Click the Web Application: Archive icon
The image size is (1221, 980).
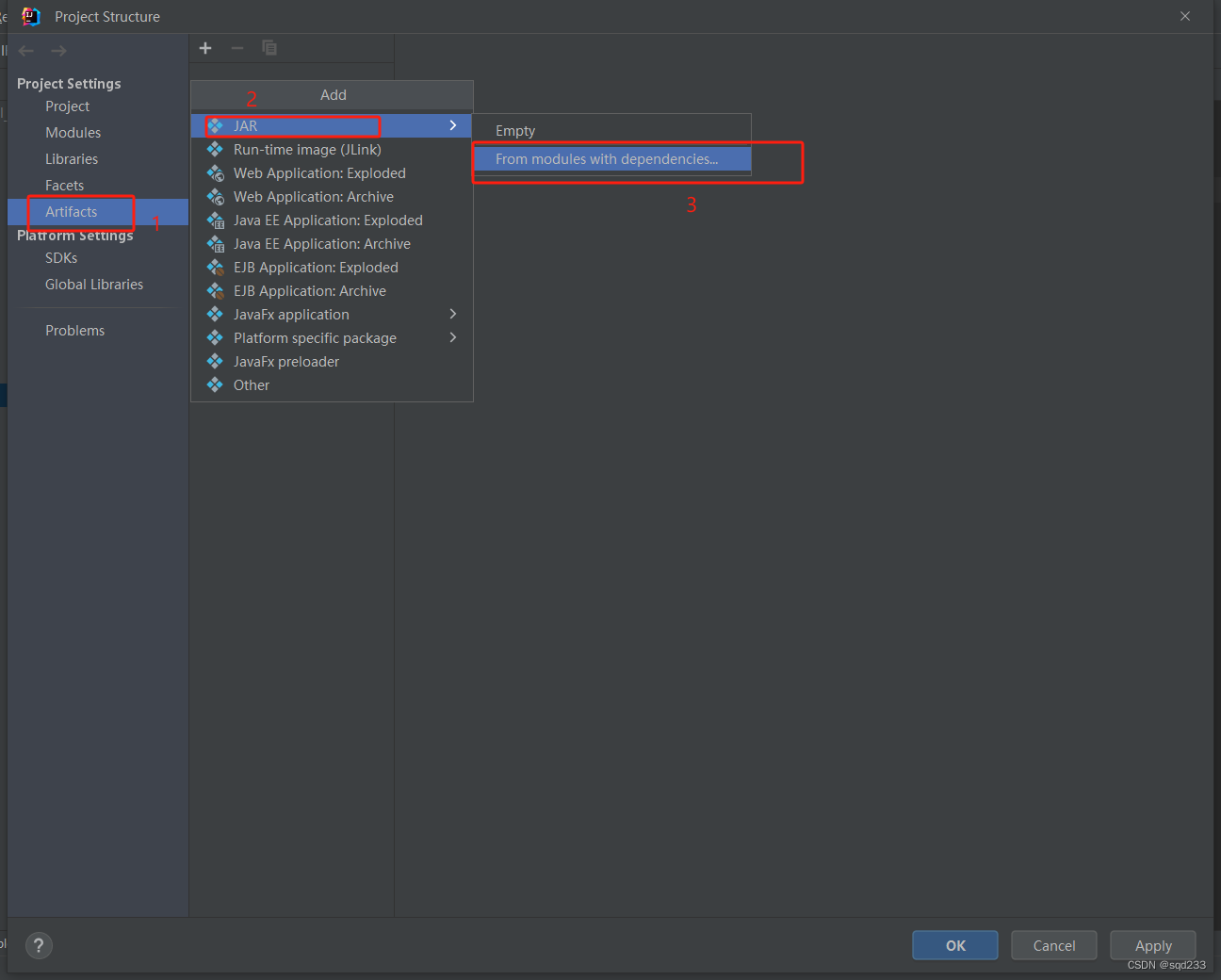pos(216,196)
